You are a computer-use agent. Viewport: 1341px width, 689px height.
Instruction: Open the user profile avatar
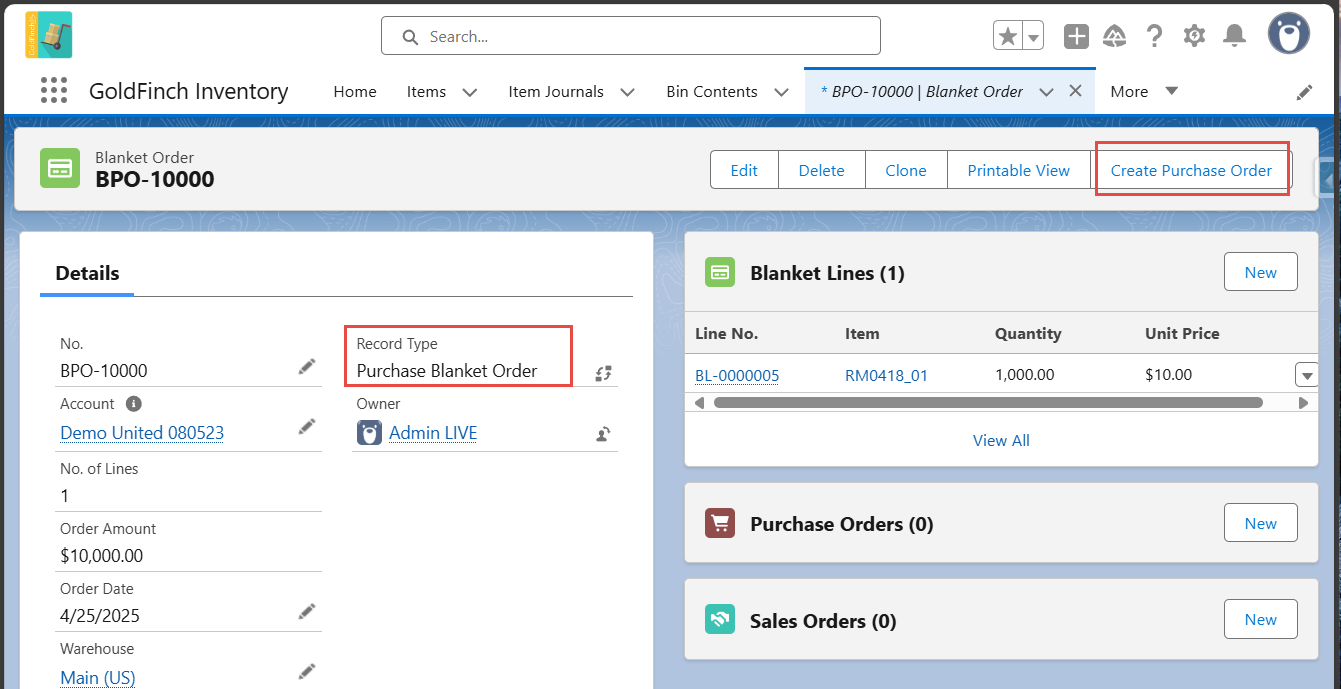(x=1289, y=35)
